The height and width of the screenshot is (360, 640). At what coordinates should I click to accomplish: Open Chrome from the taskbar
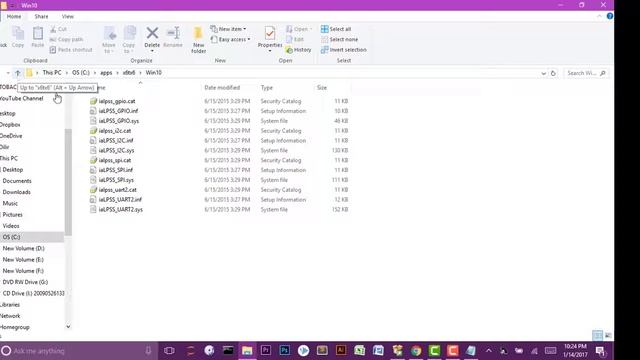(x=416, y=351)
